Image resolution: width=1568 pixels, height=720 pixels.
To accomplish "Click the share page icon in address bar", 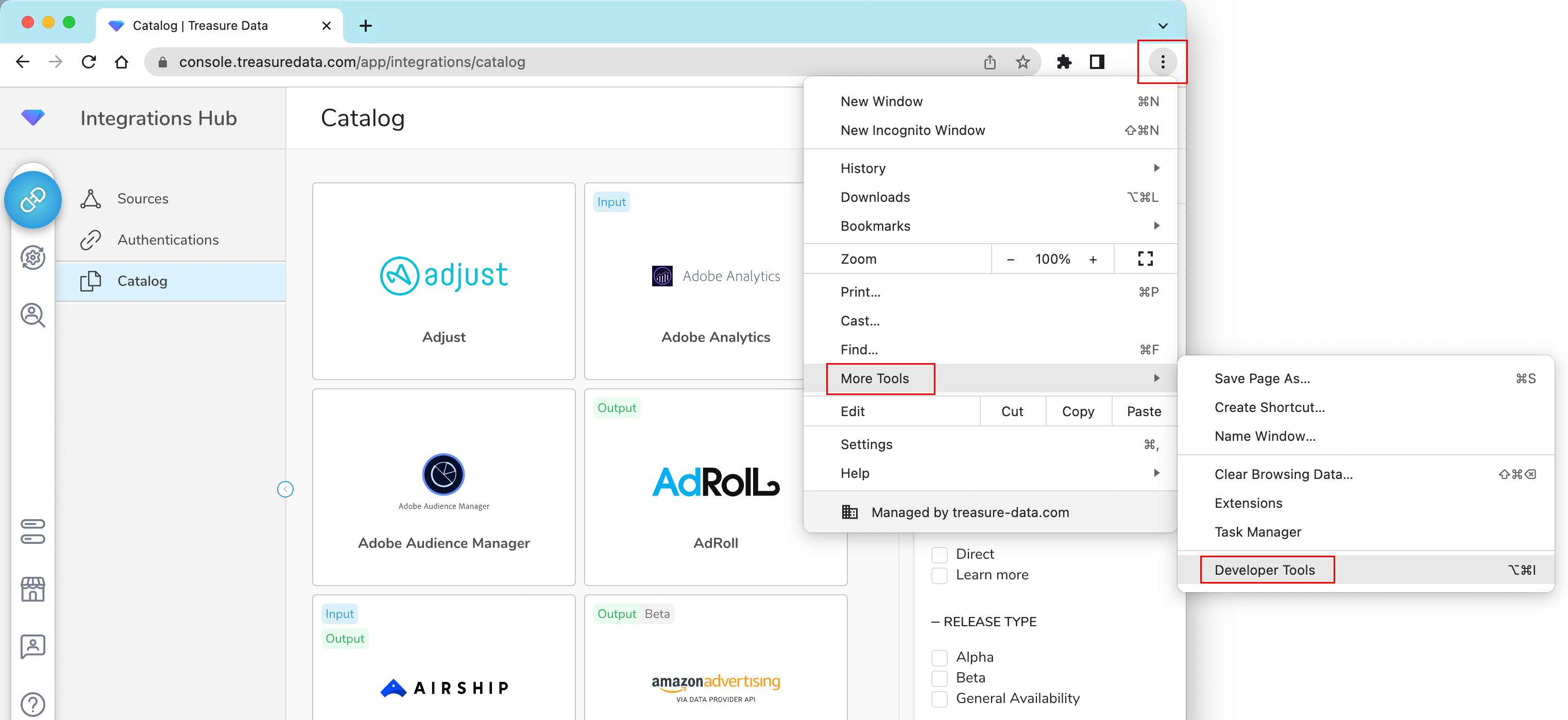I will 990,62.
